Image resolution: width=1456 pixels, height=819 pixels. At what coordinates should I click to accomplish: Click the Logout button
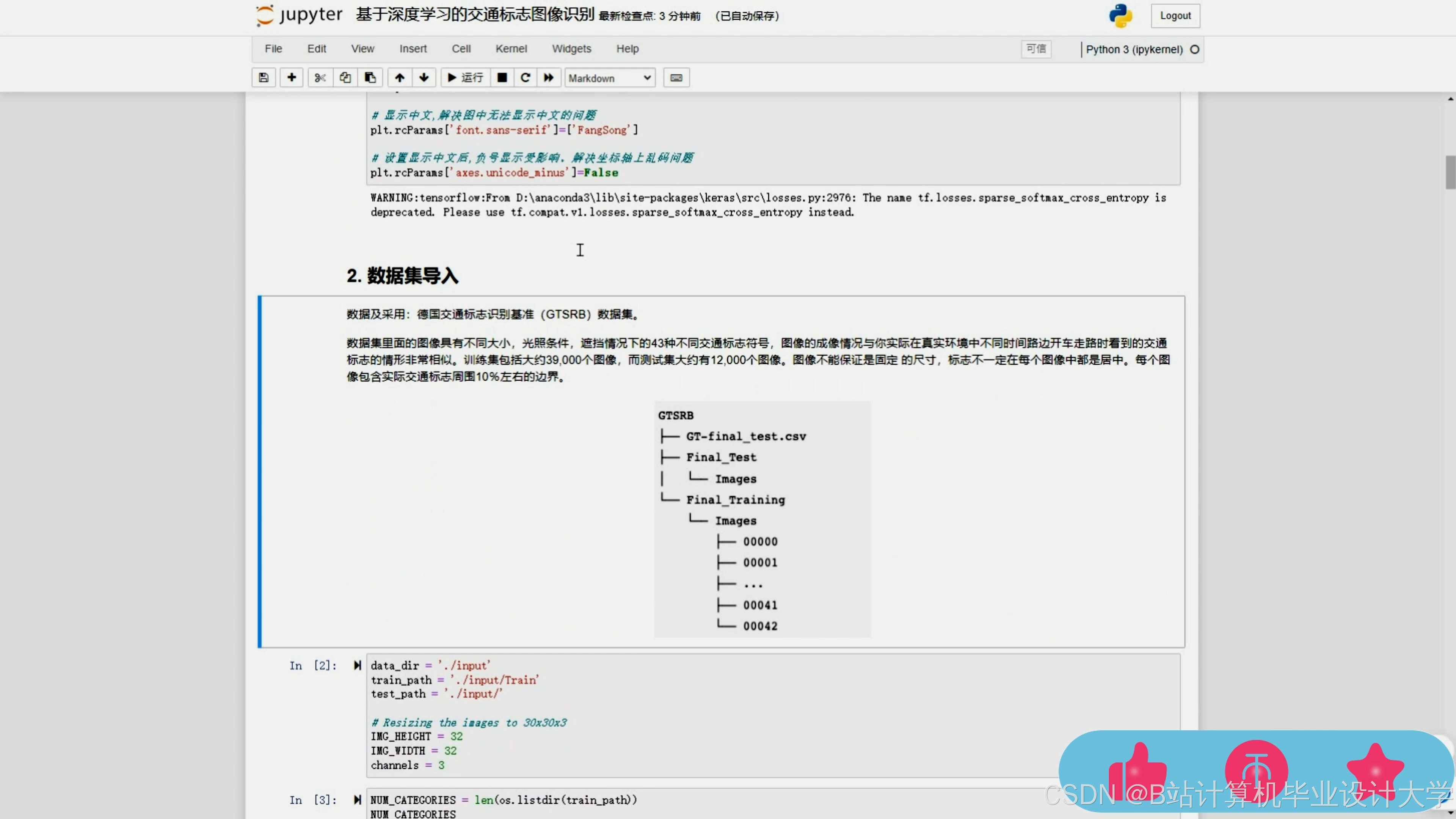(x=1175, y=16)
